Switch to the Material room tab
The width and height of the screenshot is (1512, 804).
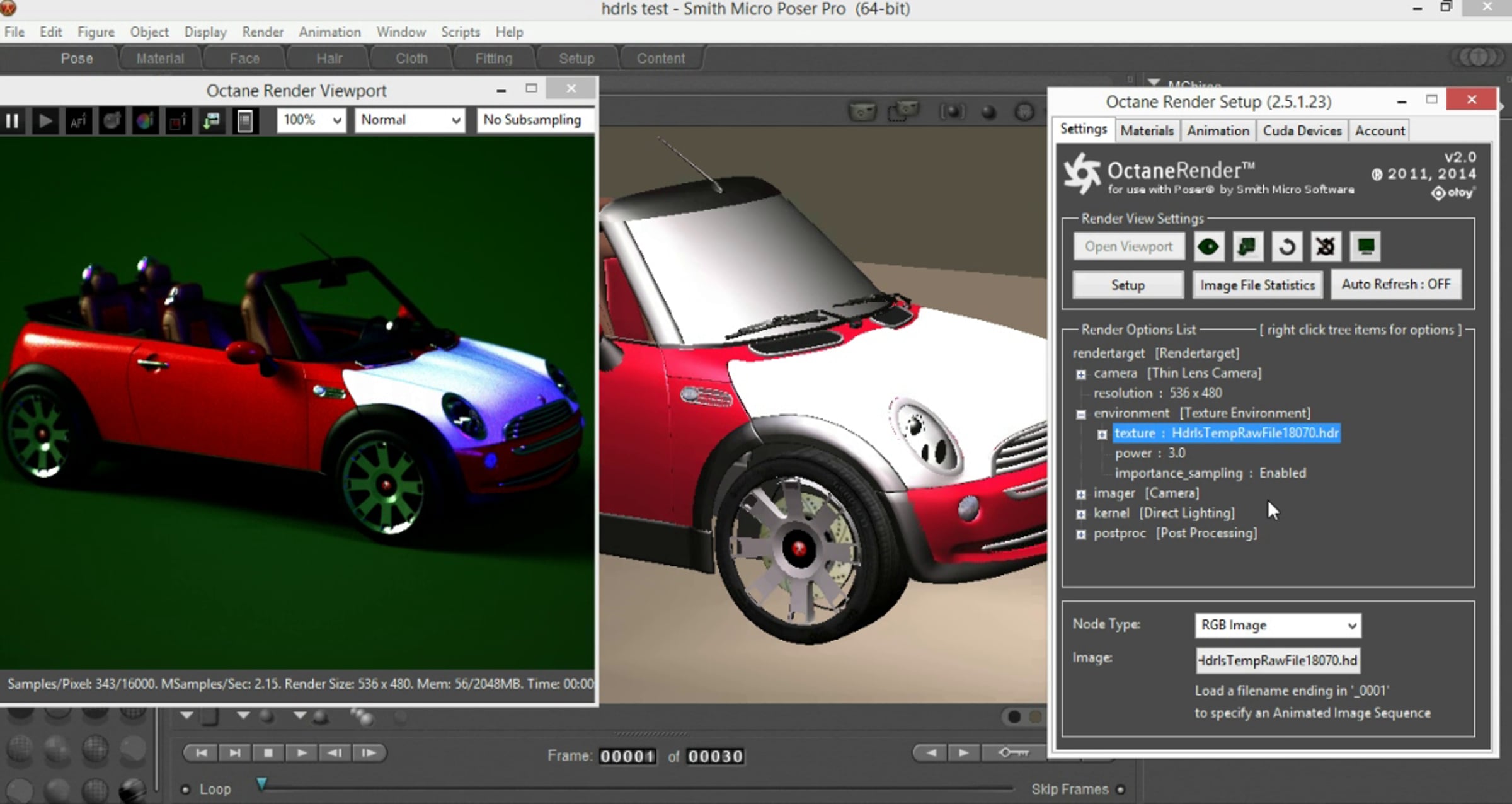(160, 59)
